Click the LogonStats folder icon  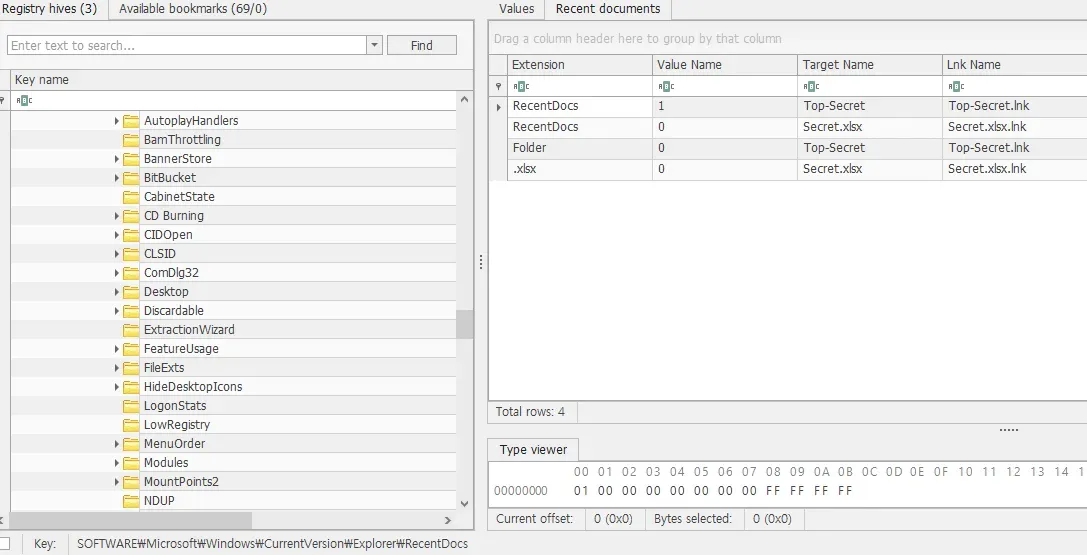(x=131, y=406)
